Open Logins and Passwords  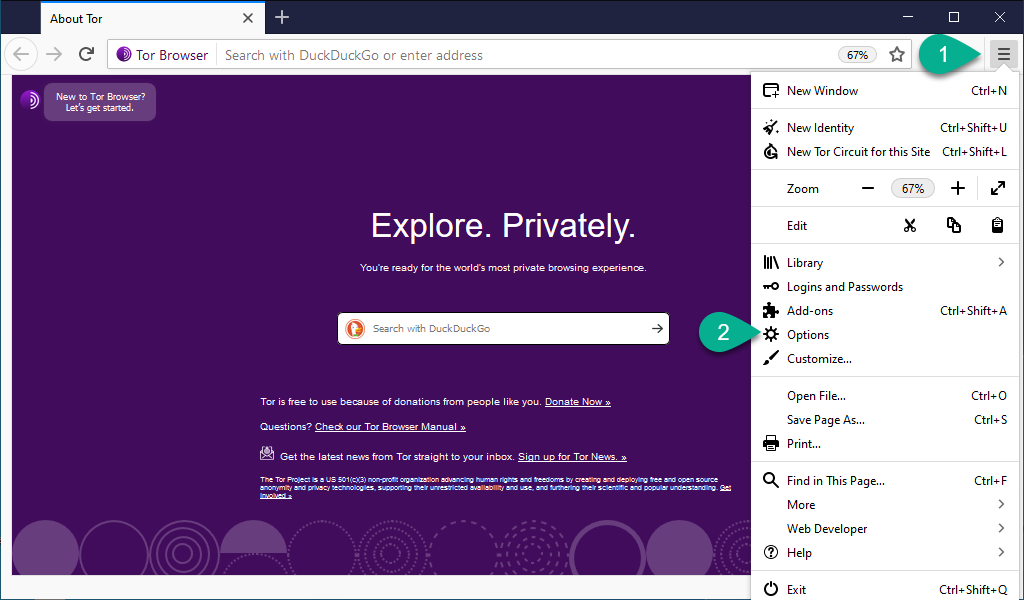[x=885, y=287]
